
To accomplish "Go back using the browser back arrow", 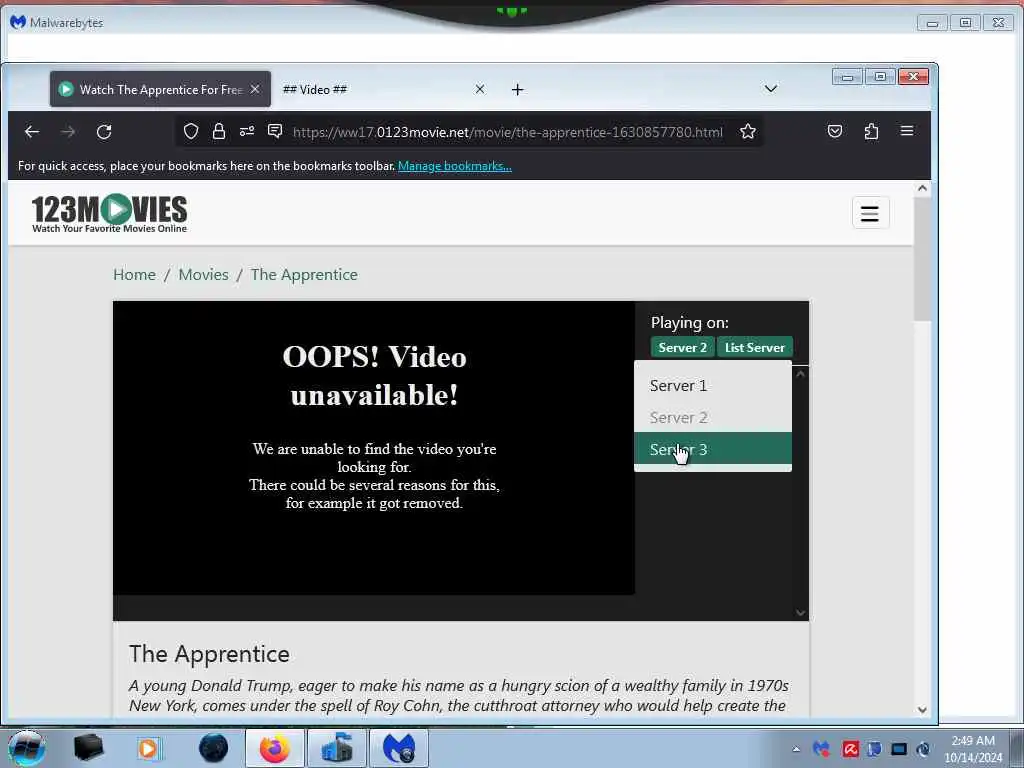I will [31, 132].
